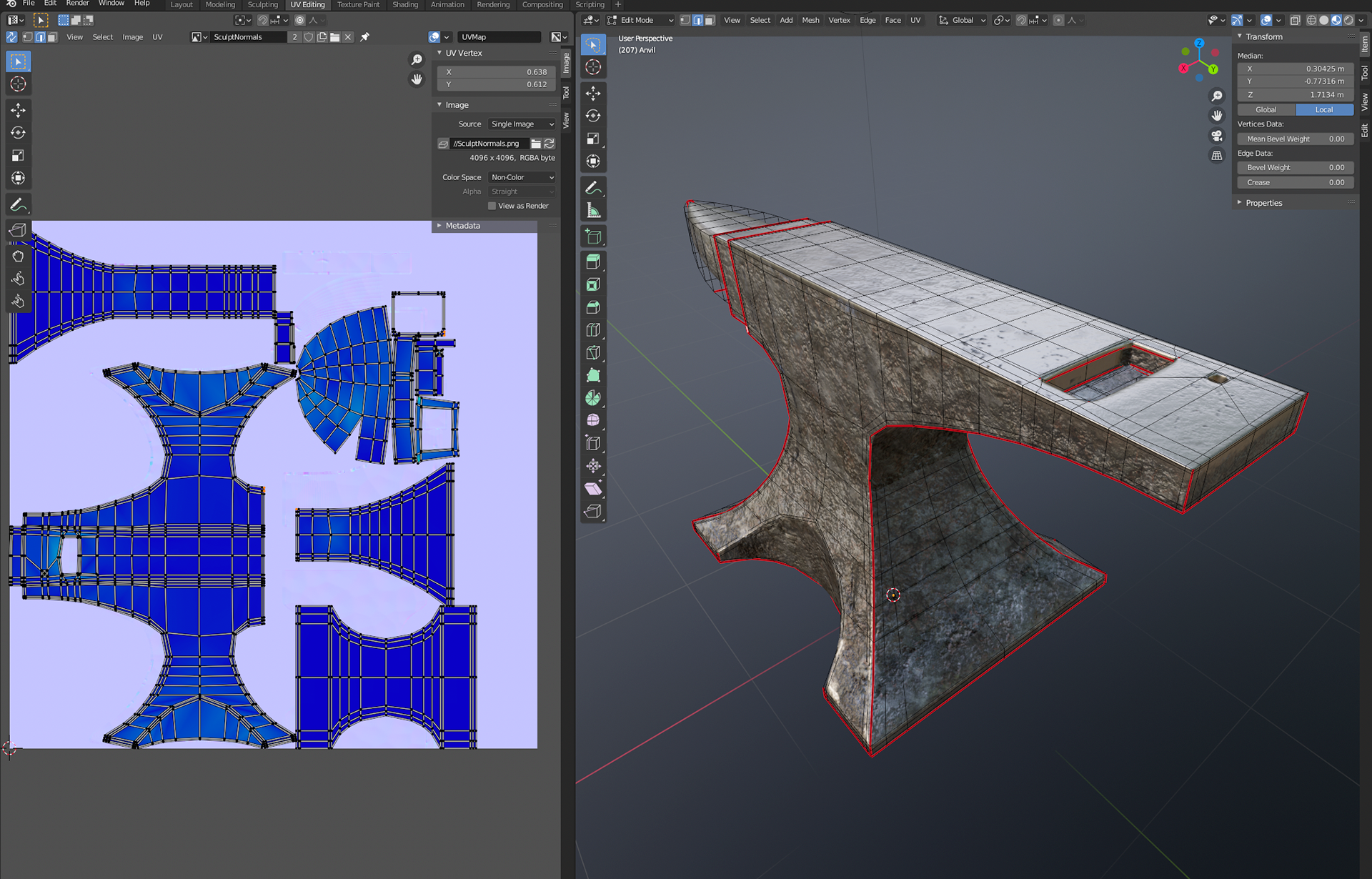Screen dimensions: 1372x879
Task: Select the Rip Region tool in 3D viewport
Action: tap(593, 512)
